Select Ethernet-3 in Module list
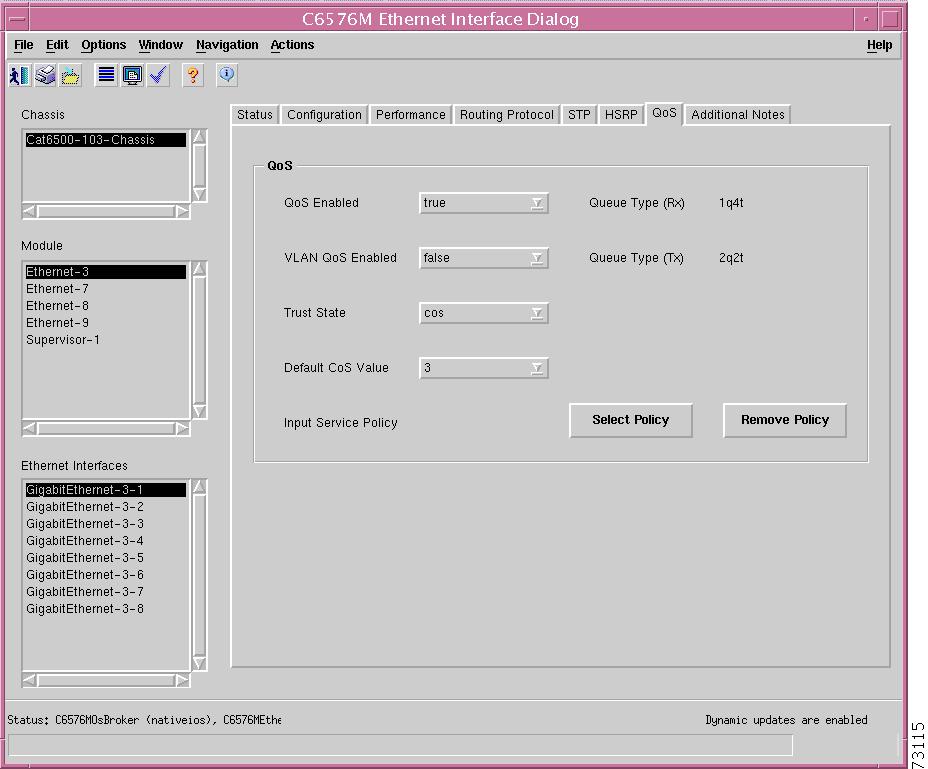This screenshot has height=769, width=928. (105, 272)
